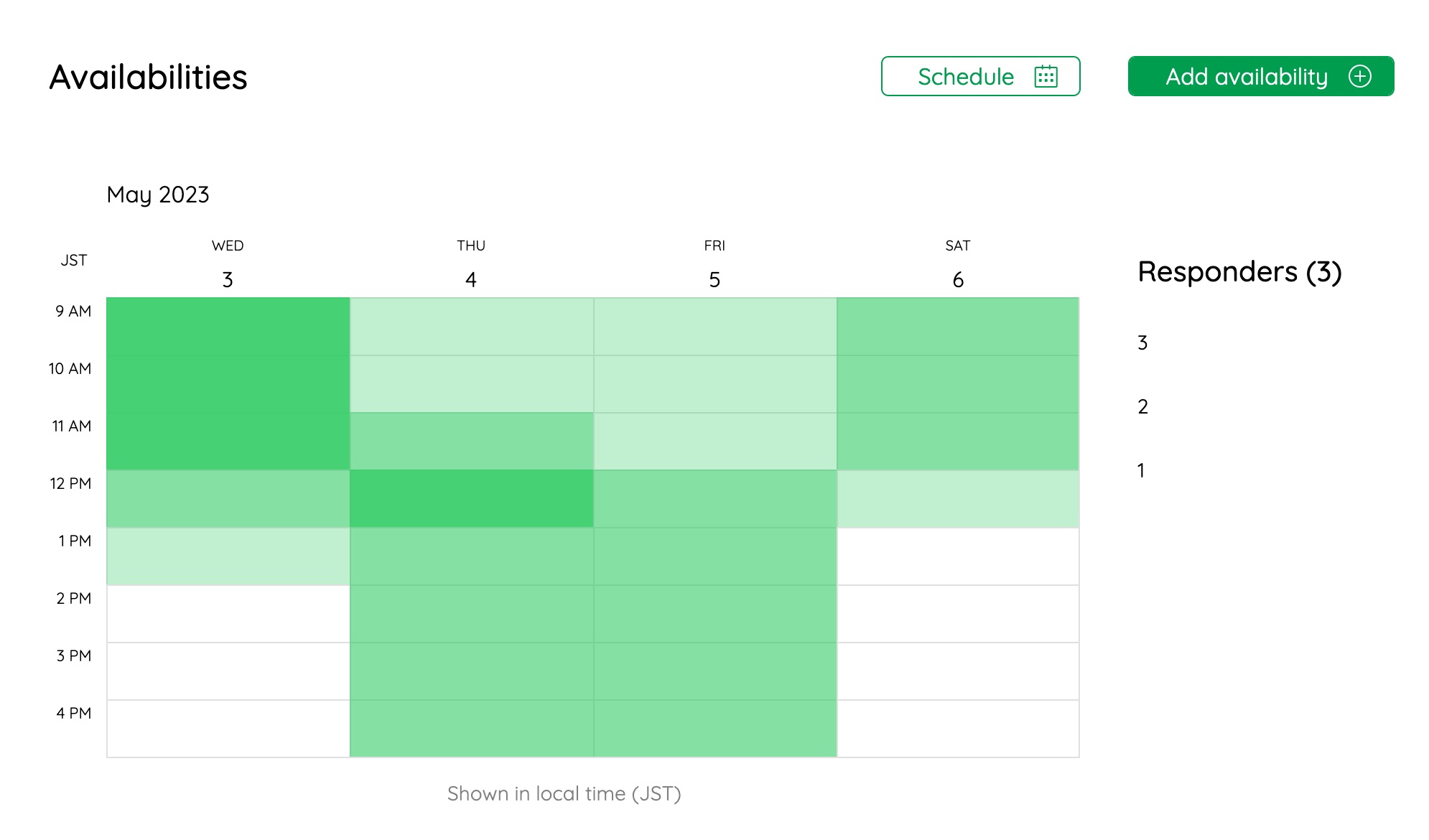This screenshot has width=1429, height=840.
Task: Click the Friday 11 AM slot
Action: (x=714, y=442)
